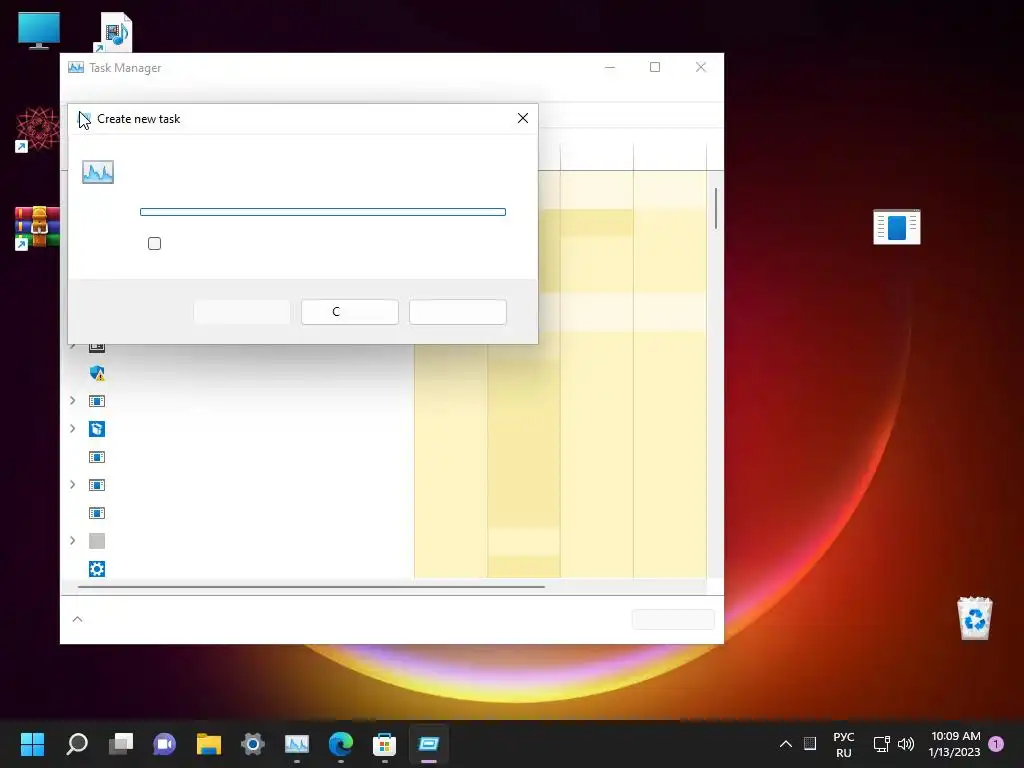Open the Windows Start menu
This screenshot has width=1024, height=768.
click(x=32, y=744)
